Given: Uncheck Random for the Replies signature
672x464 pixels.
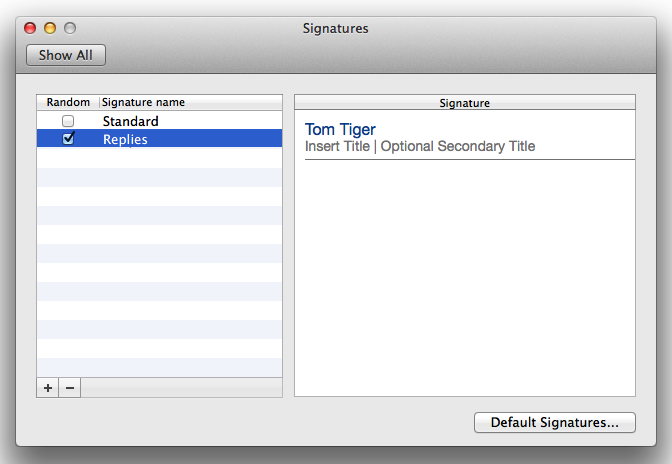Looking at the screenshot, I should pyautogui.click(x=68, y=139).
